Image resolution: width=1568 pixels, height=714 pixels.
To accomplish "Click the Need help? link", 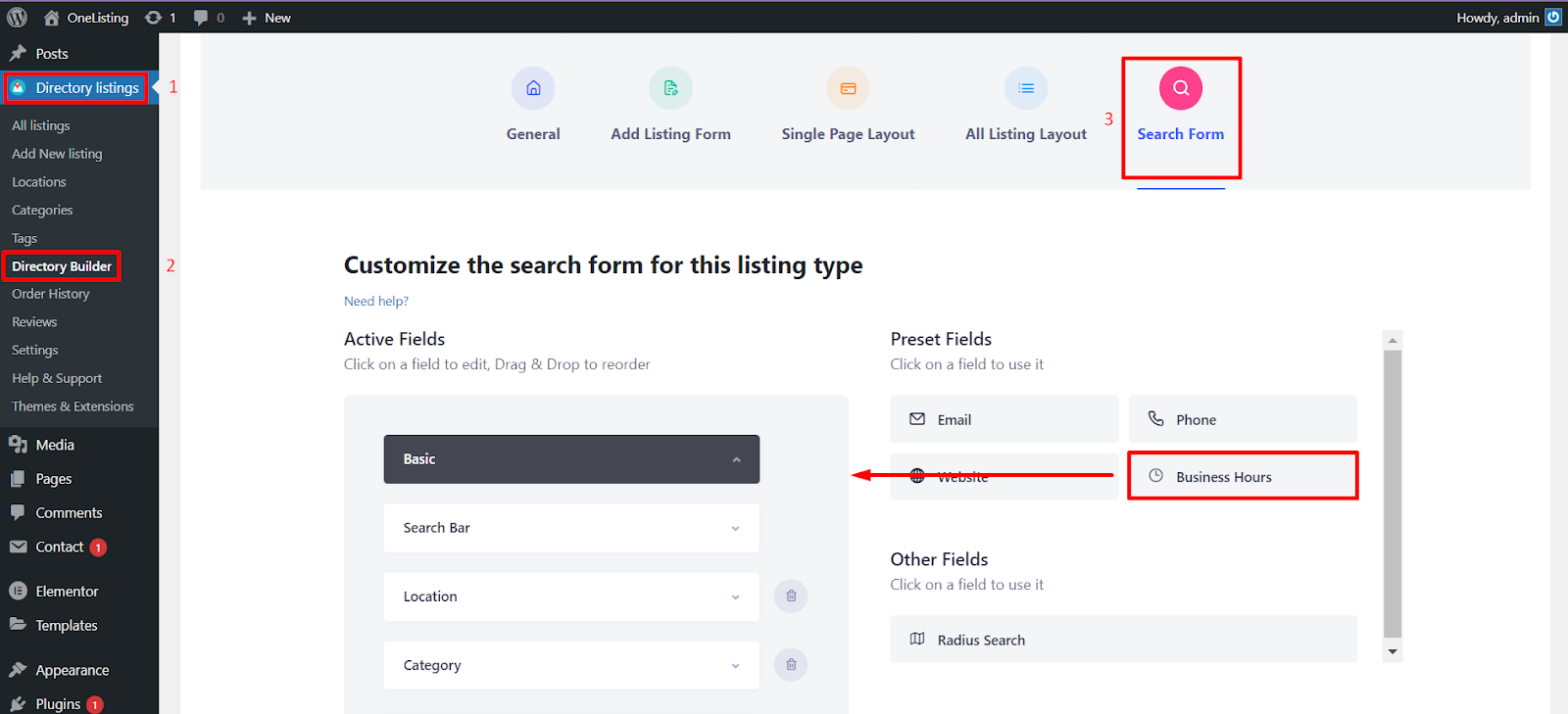I will point(376,301).
